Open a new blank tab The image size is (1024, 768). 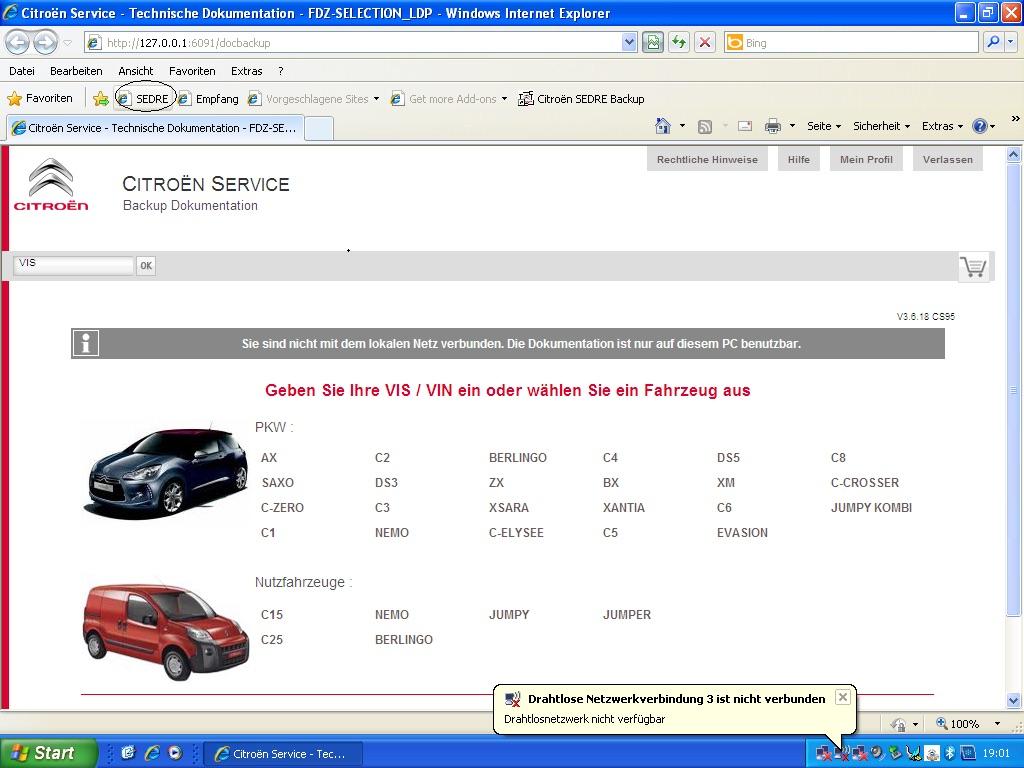pos(319,128)
